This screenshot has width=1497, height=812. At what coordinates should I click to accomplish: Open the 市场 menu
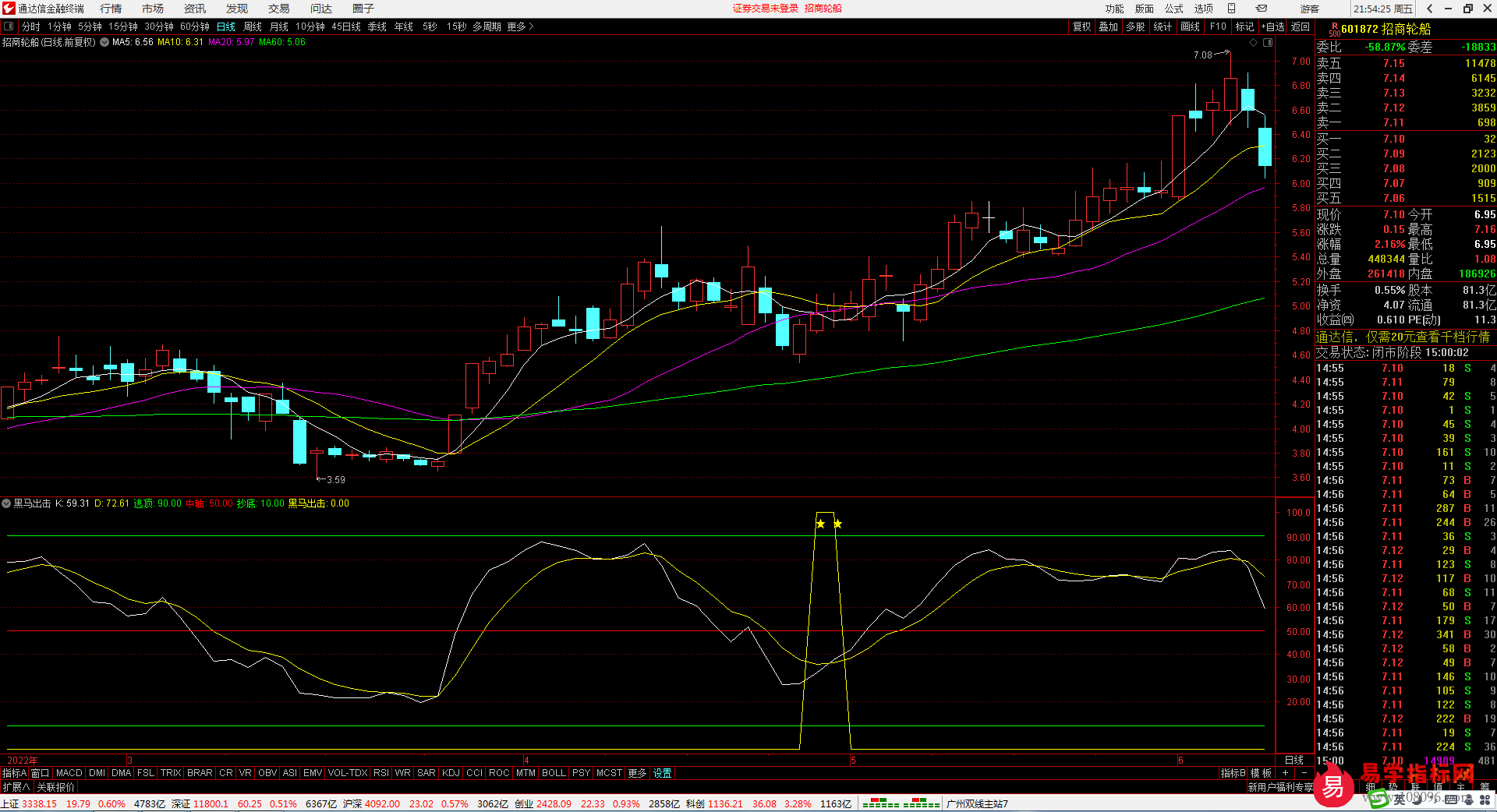[x=153, y=9]
